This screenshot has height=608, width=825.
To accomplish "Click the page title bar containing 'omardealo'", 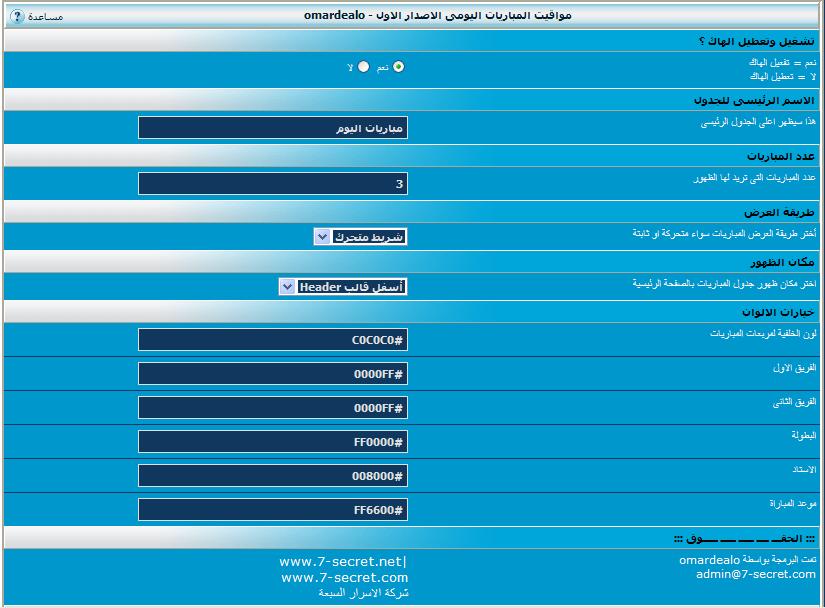I will click(438, 16).
